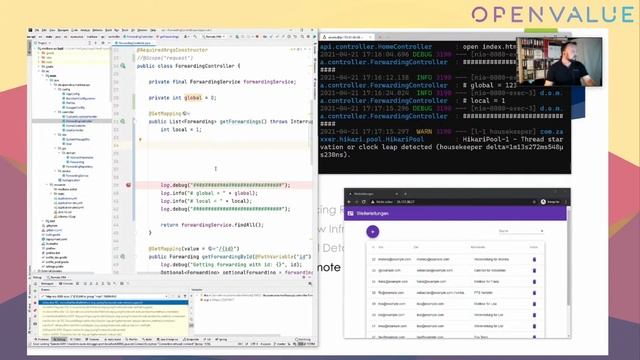The width and height of the screenshot is (640, 360).
Task: Open a new browser tab with plus
Action: point(405,193)
